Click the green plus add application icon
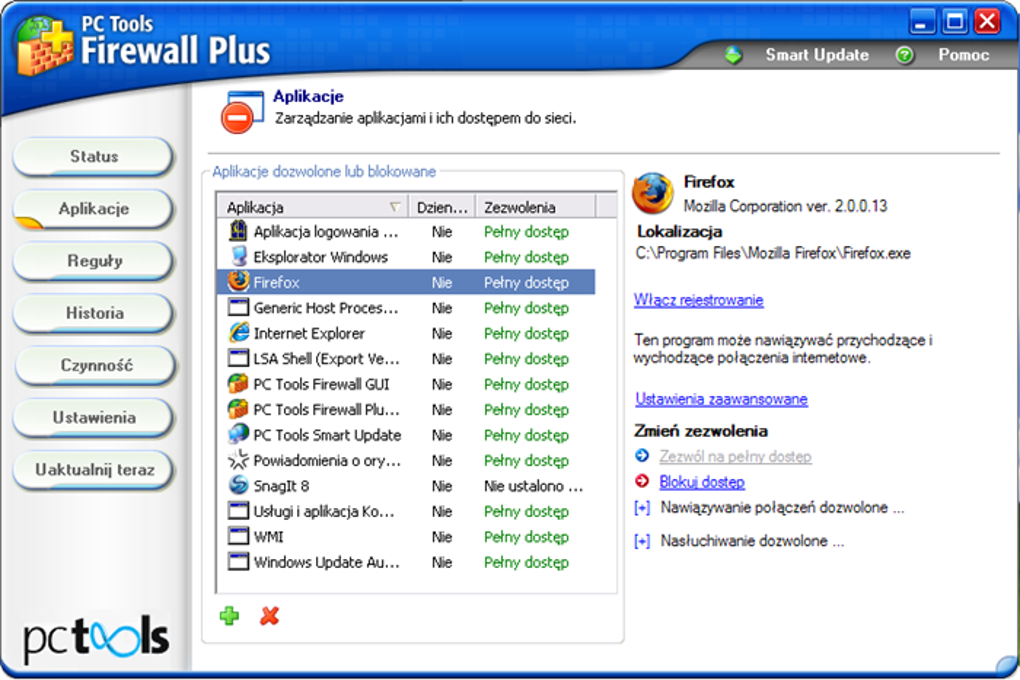Image resolution: width=1020 pixels, height=680 pixels. click(x=229, y=616)
